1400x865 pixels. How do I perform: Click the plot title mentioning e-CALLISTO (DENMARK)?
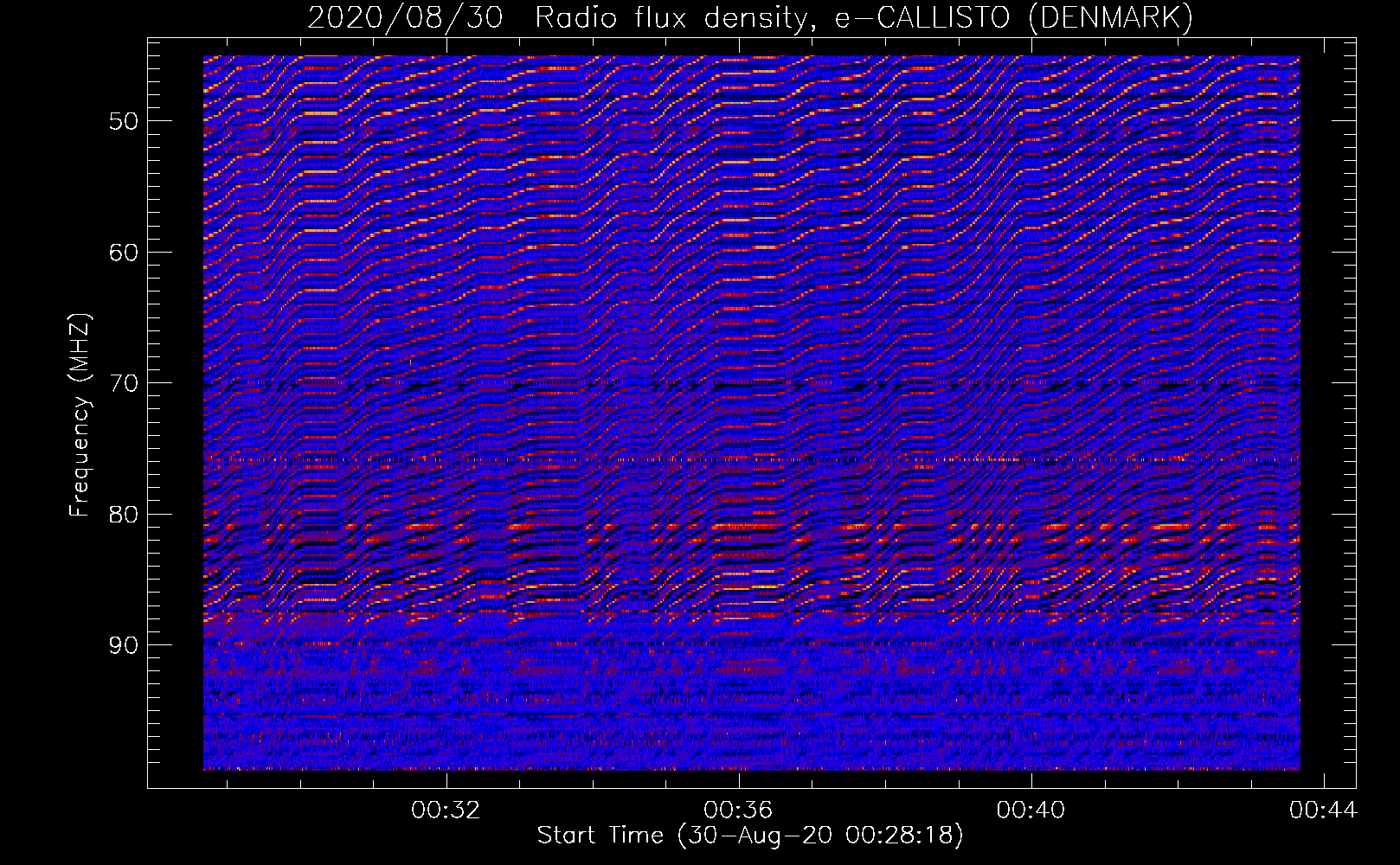tap(750, 17)
